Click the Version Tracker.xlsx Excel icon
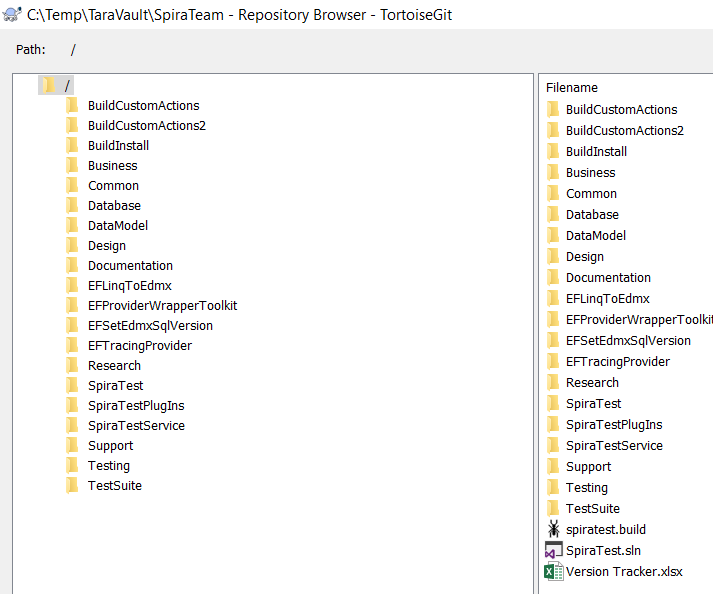Image resolution: width=713 pixels, height=594 pixels. point(553,571)
